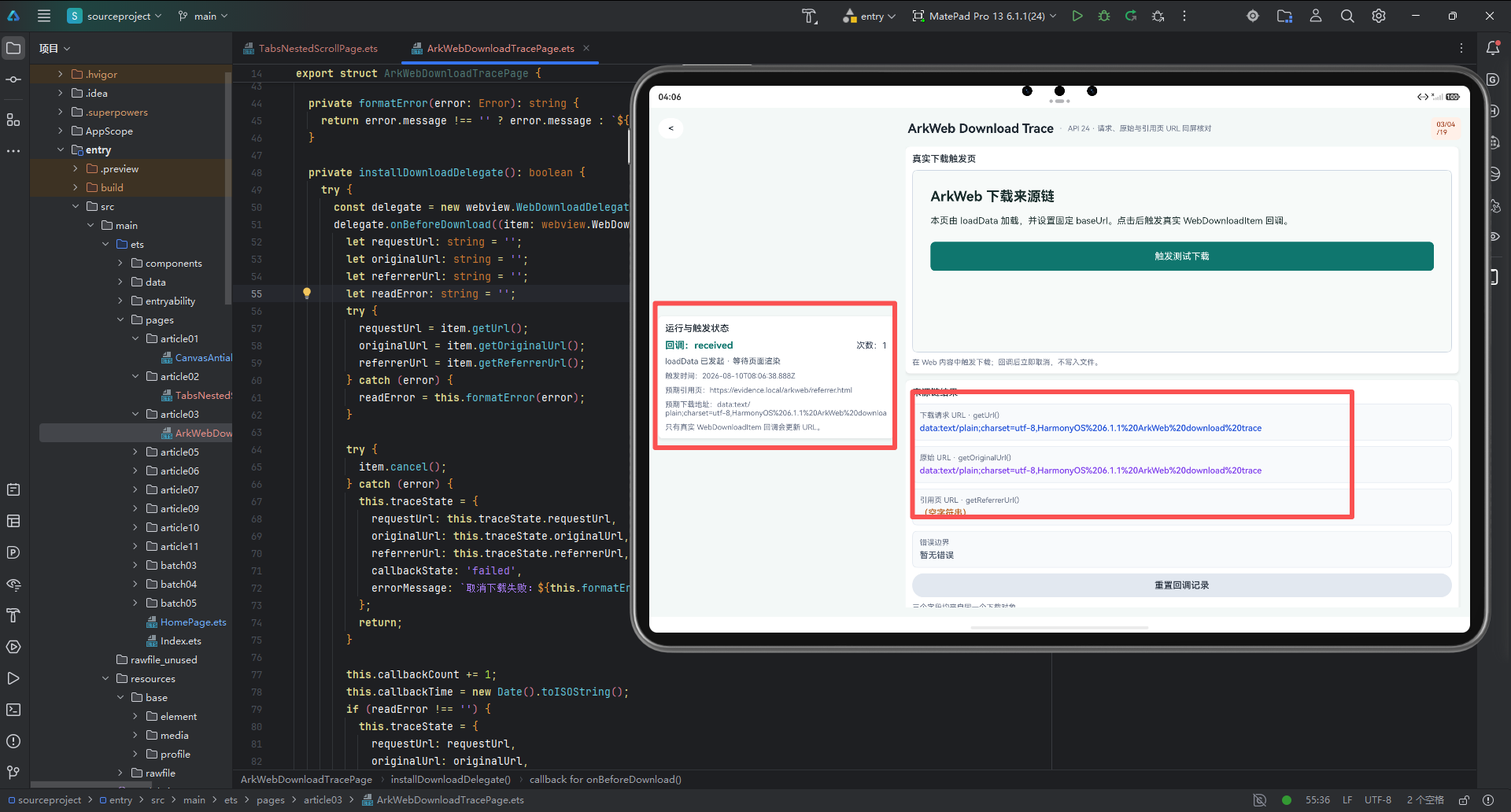Image resolution: width=1511 pixels, height=812 pixels.
Task: Toggle the read-only lock icon in status bar
Action: pyautogui.click(x=1465, y=800)
